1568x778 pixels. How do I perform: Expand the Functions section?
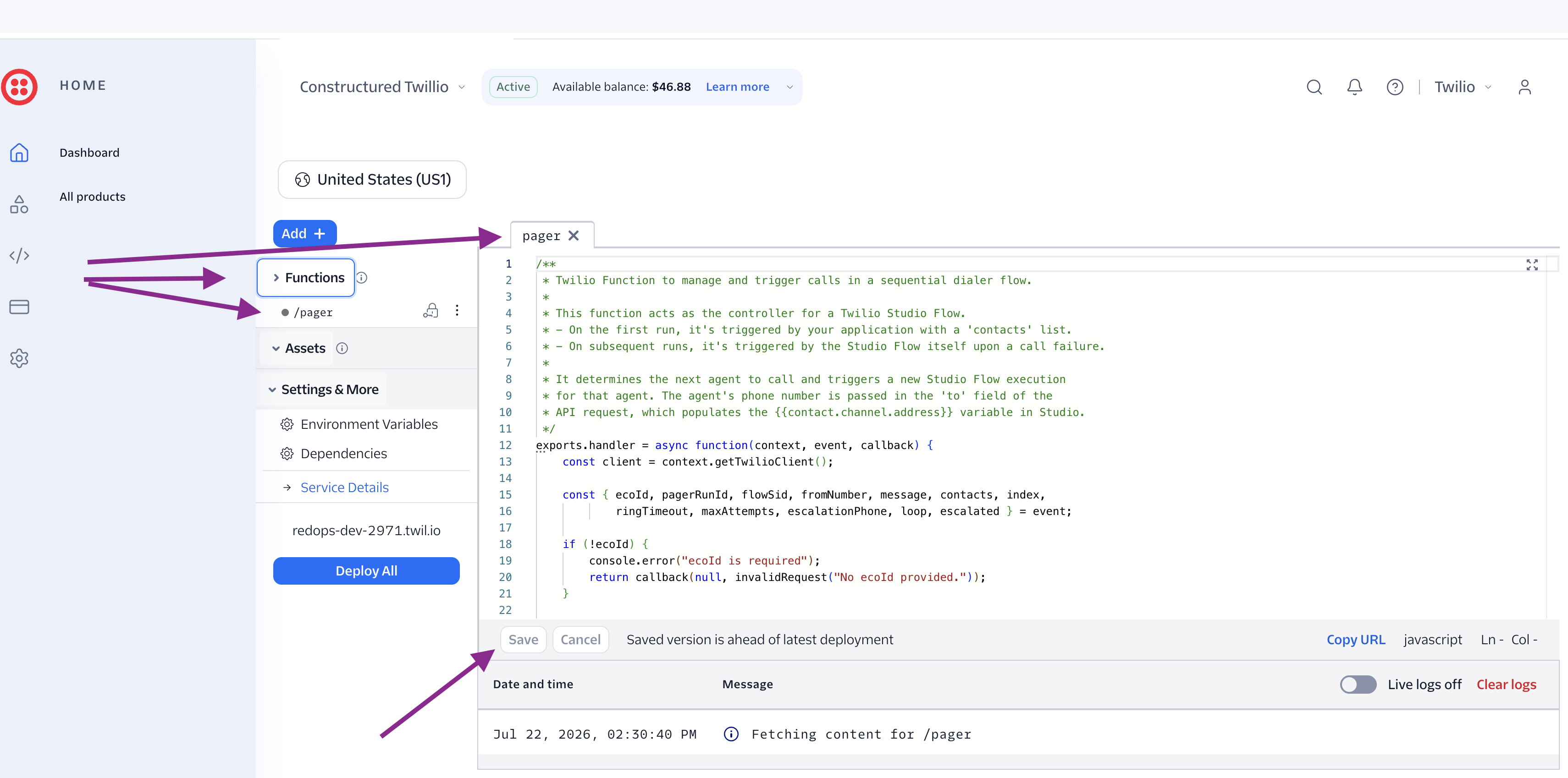(x=306, y=278)
